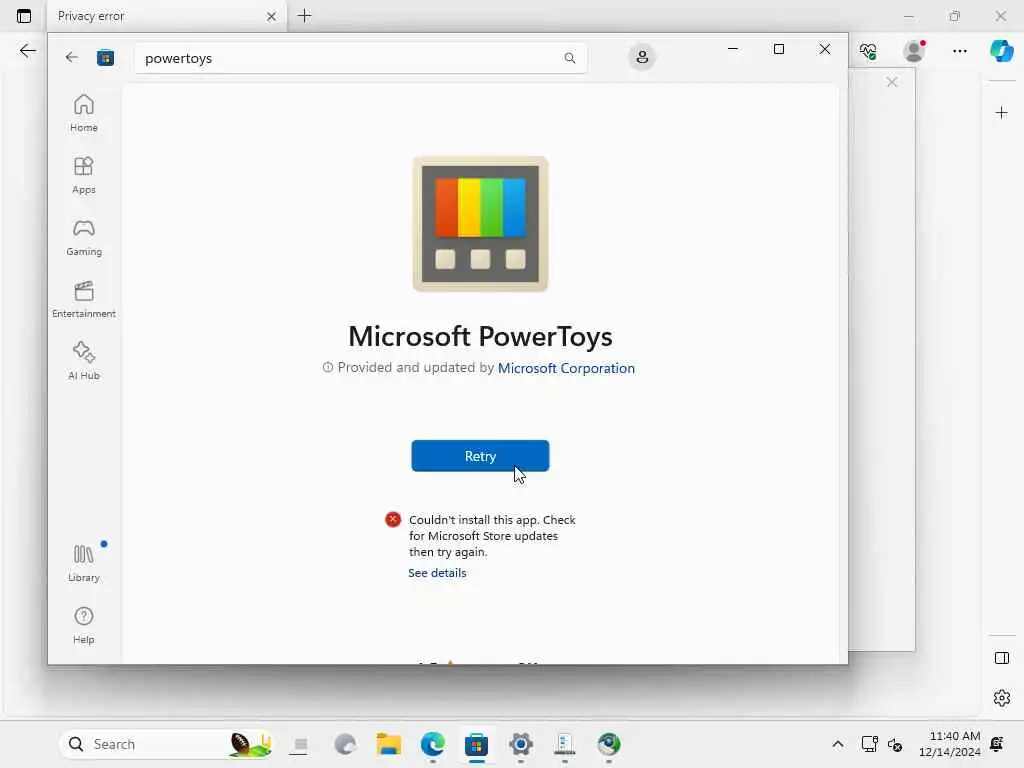The width and height of the screenshot is (1024, 768).
Task: Click the Windows taskbar Search box
Action: point(167,744)
